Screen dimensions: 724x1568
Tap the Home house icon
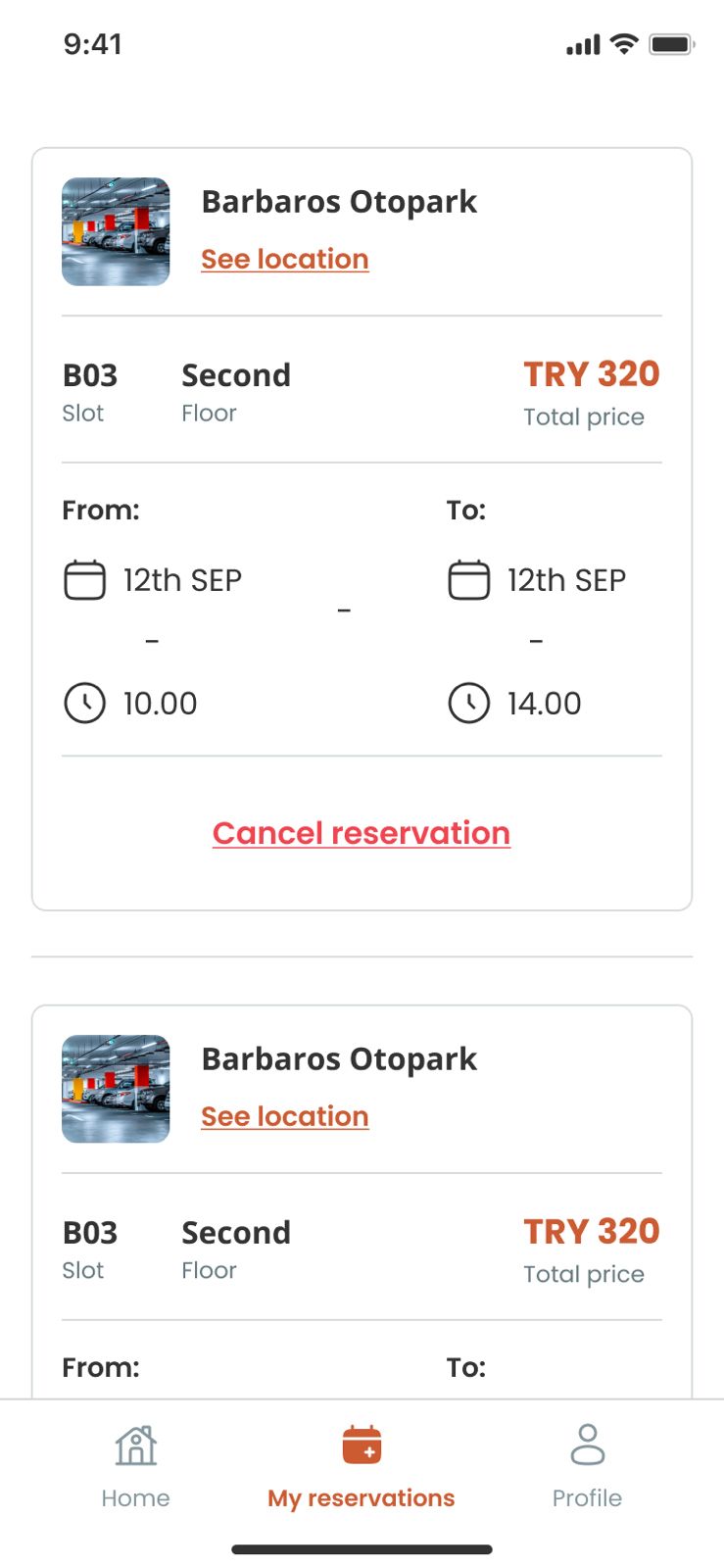pos(135,1445)
